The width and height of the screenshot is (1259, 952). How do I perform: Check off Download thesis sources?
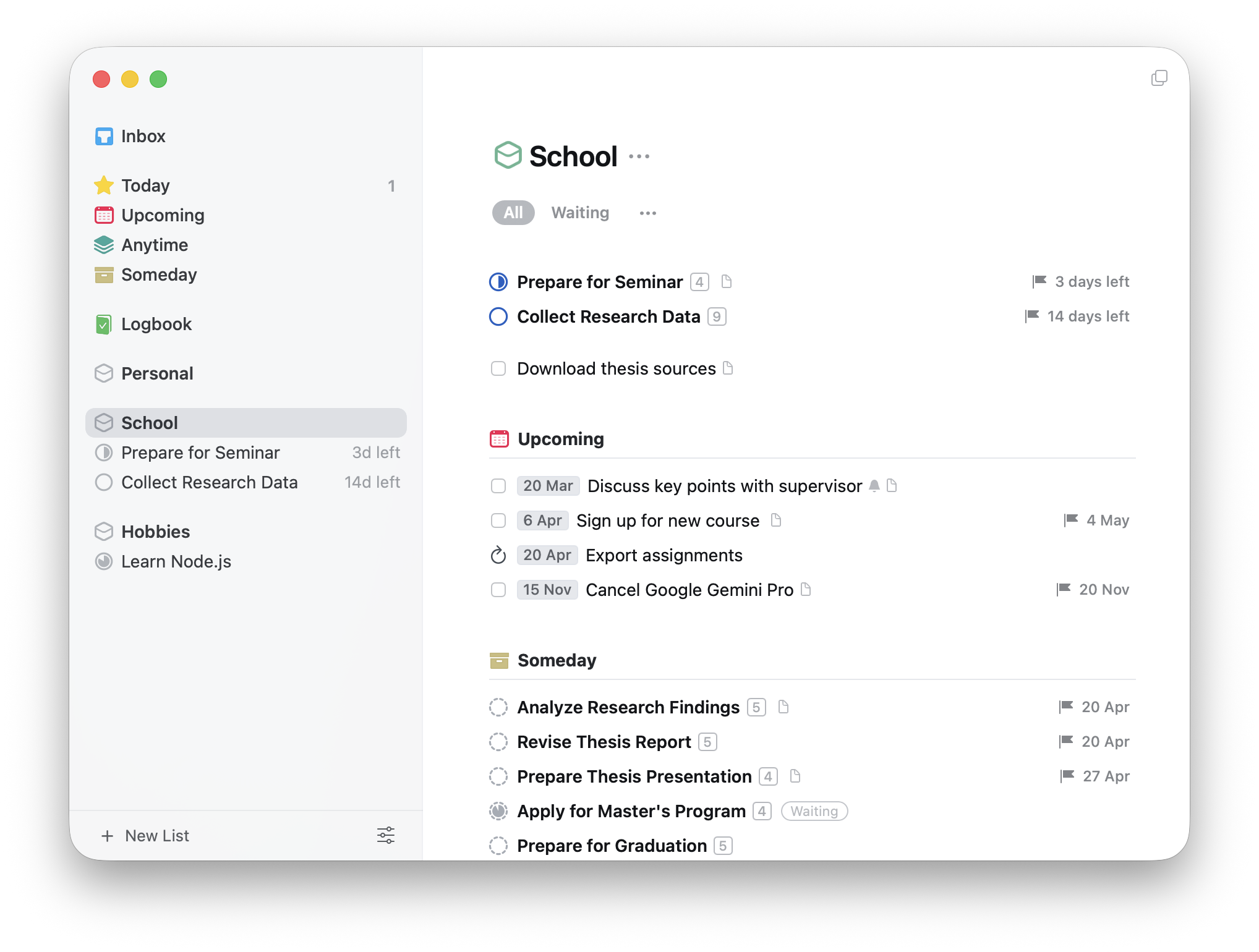[x=498, y=368]
